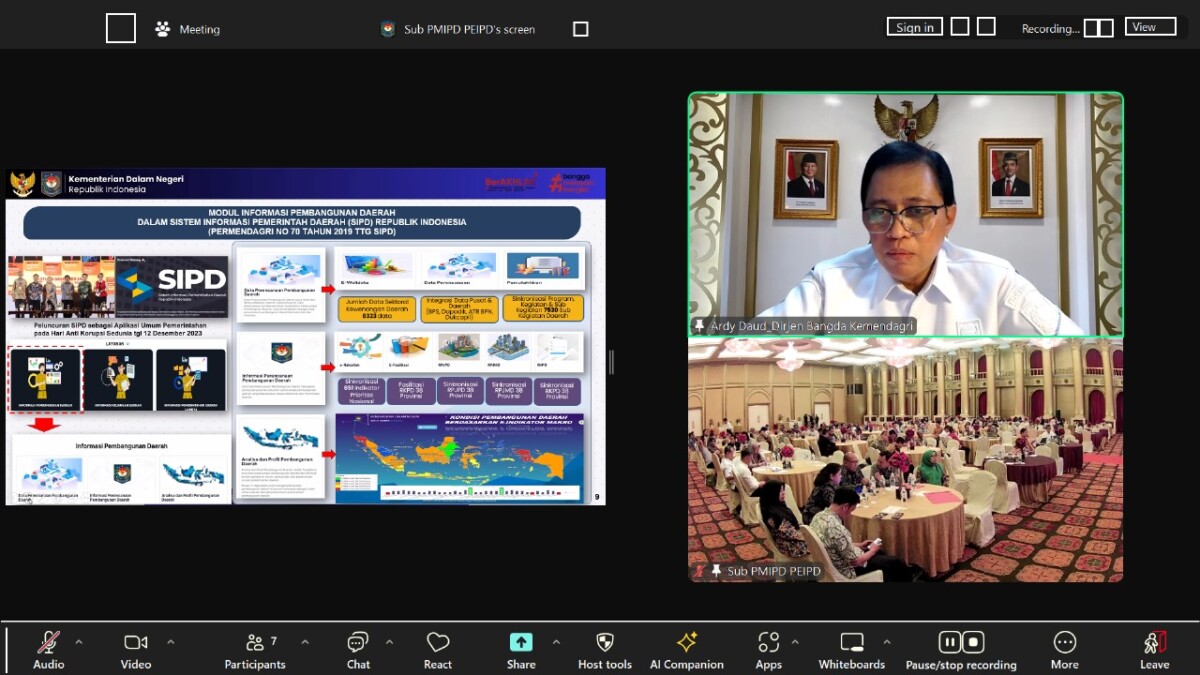Expand the audio options chevron
The image size is (1200, 675).
tap(79, 642)
